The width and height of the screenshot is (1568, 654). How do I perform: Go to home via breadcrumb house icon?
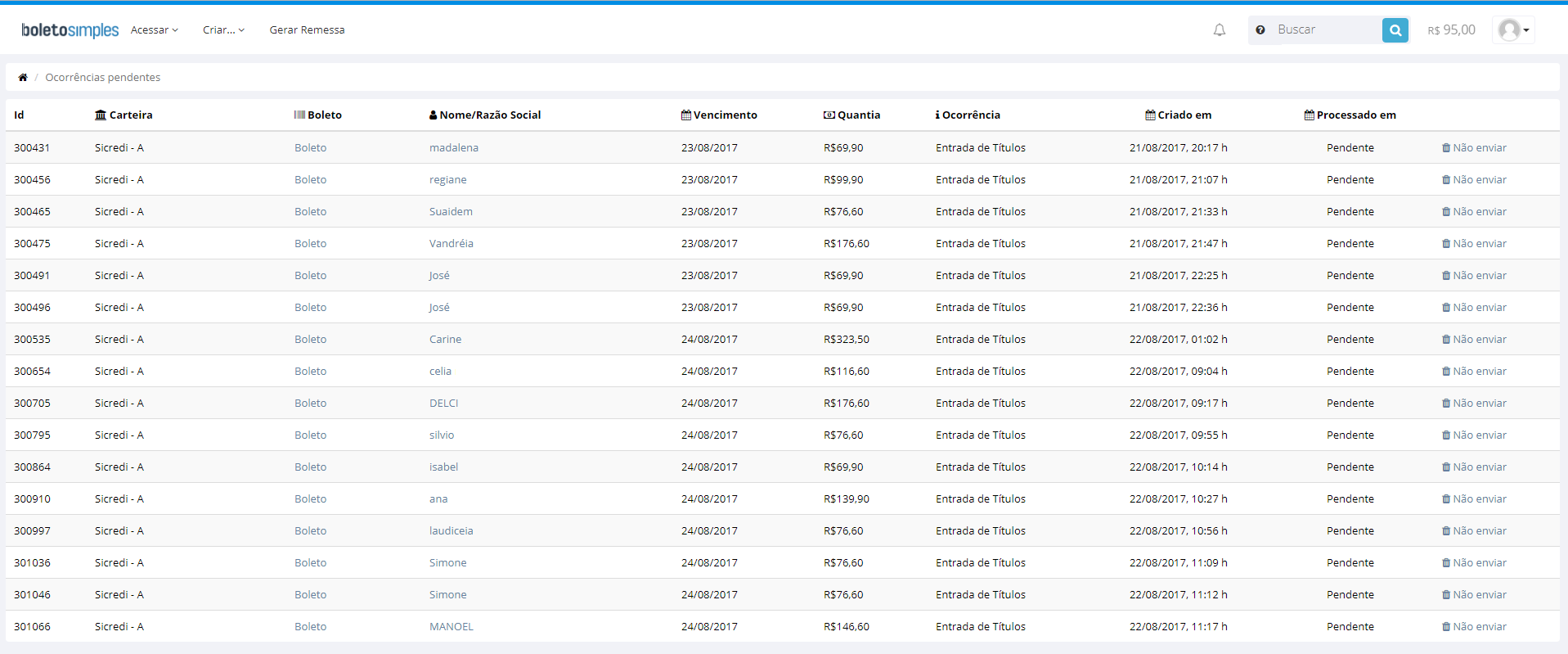tap(23, 78)
